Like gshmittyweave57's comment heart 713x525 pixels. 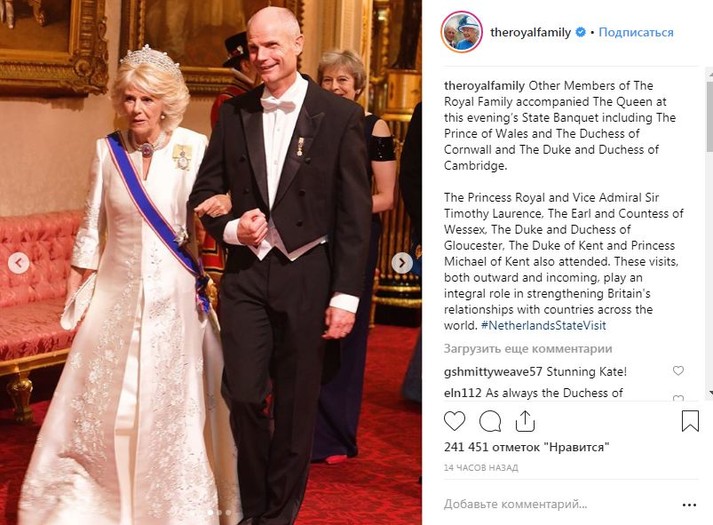pos(678,371)
